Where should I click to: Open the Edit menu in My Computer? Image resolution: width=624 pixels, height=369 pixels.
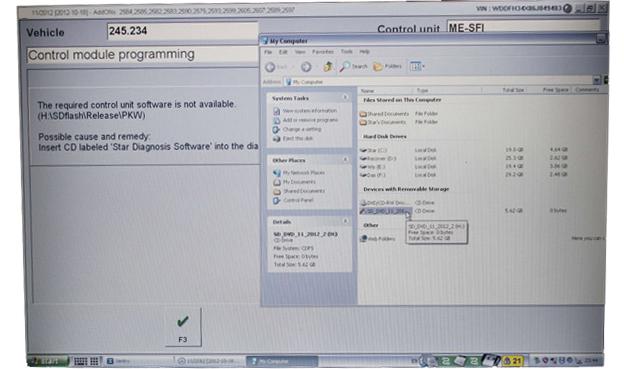tap(283, 52)
